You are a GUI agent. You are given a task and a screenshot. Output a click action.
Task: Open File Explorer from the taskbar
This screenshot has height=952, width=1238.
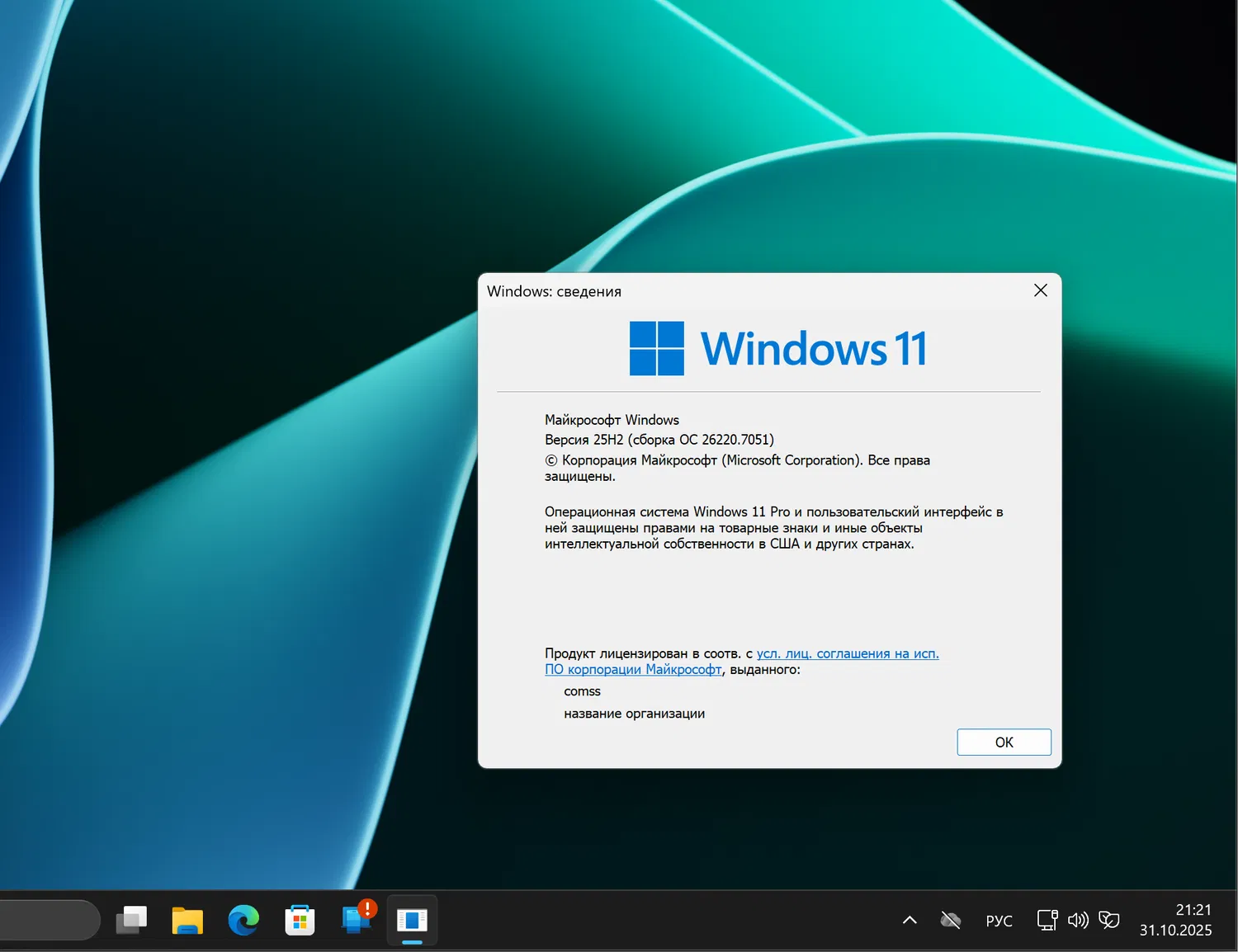coord(187,918)
